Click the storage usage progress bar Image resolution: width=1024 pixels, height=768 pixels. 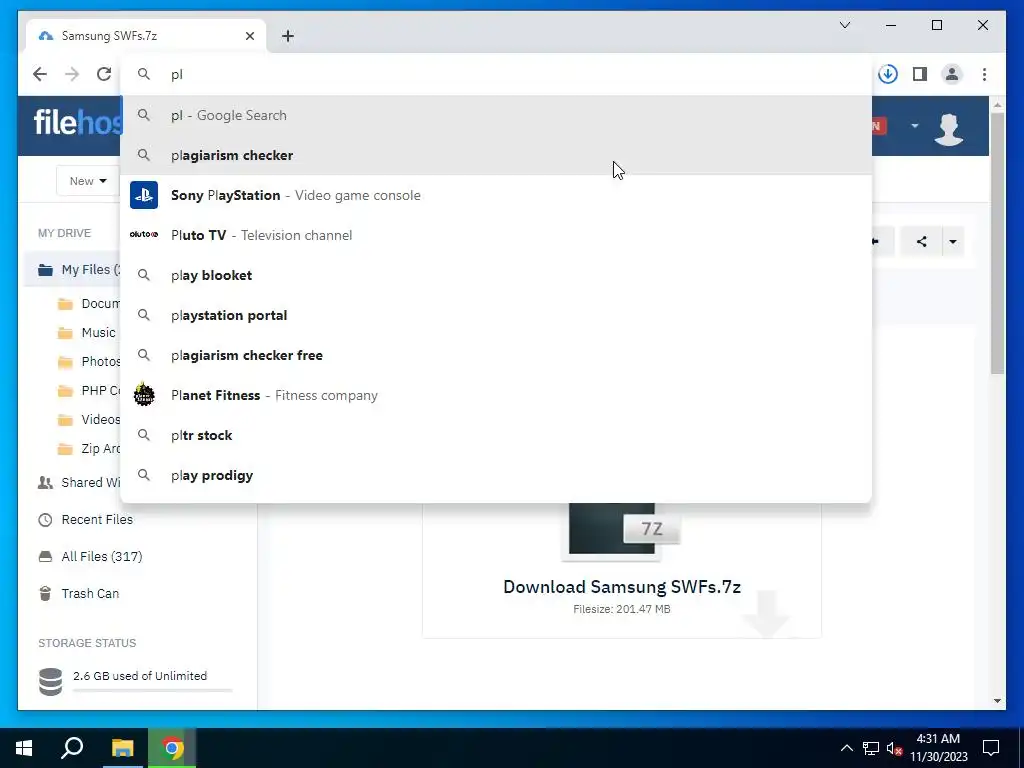click(x=152, y=690)
